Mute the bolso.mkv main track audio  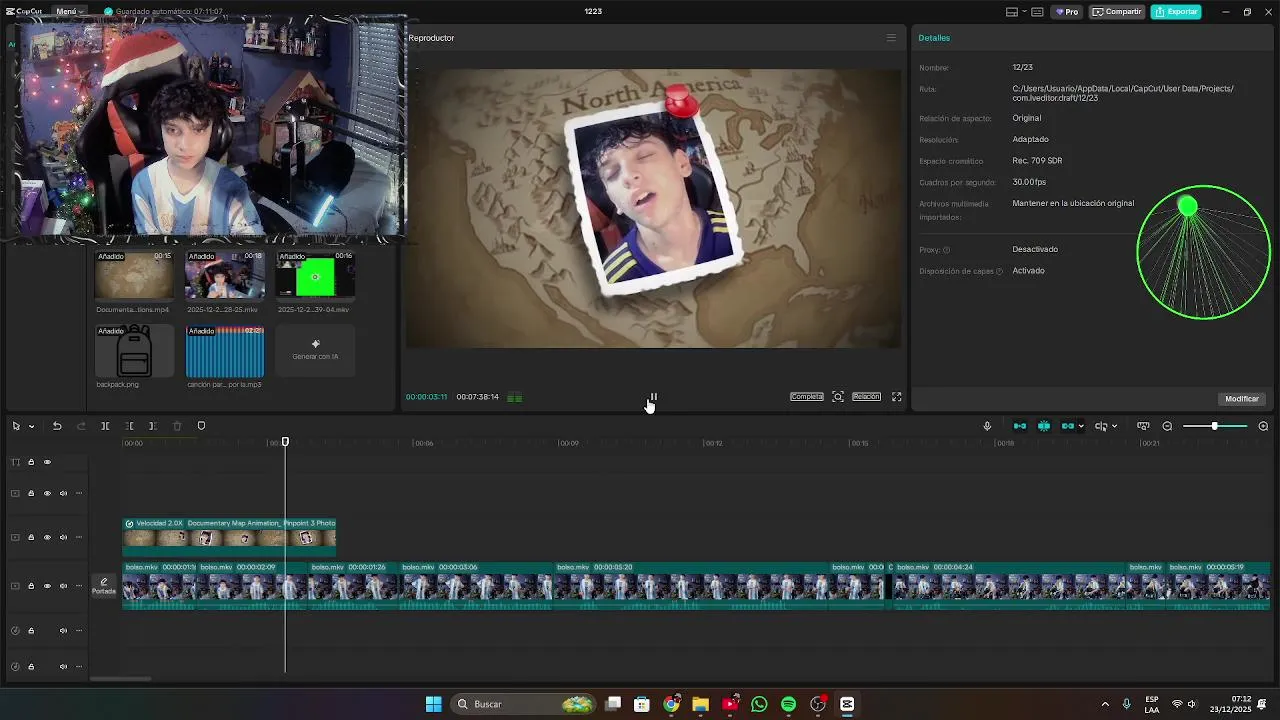point(63,586)
